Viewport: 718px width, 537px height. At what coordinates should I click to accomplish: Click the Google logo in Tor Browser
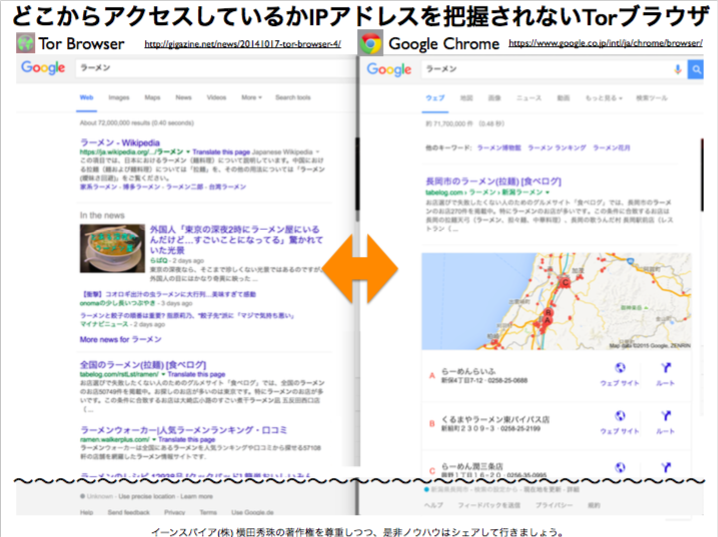pos(43,68)
